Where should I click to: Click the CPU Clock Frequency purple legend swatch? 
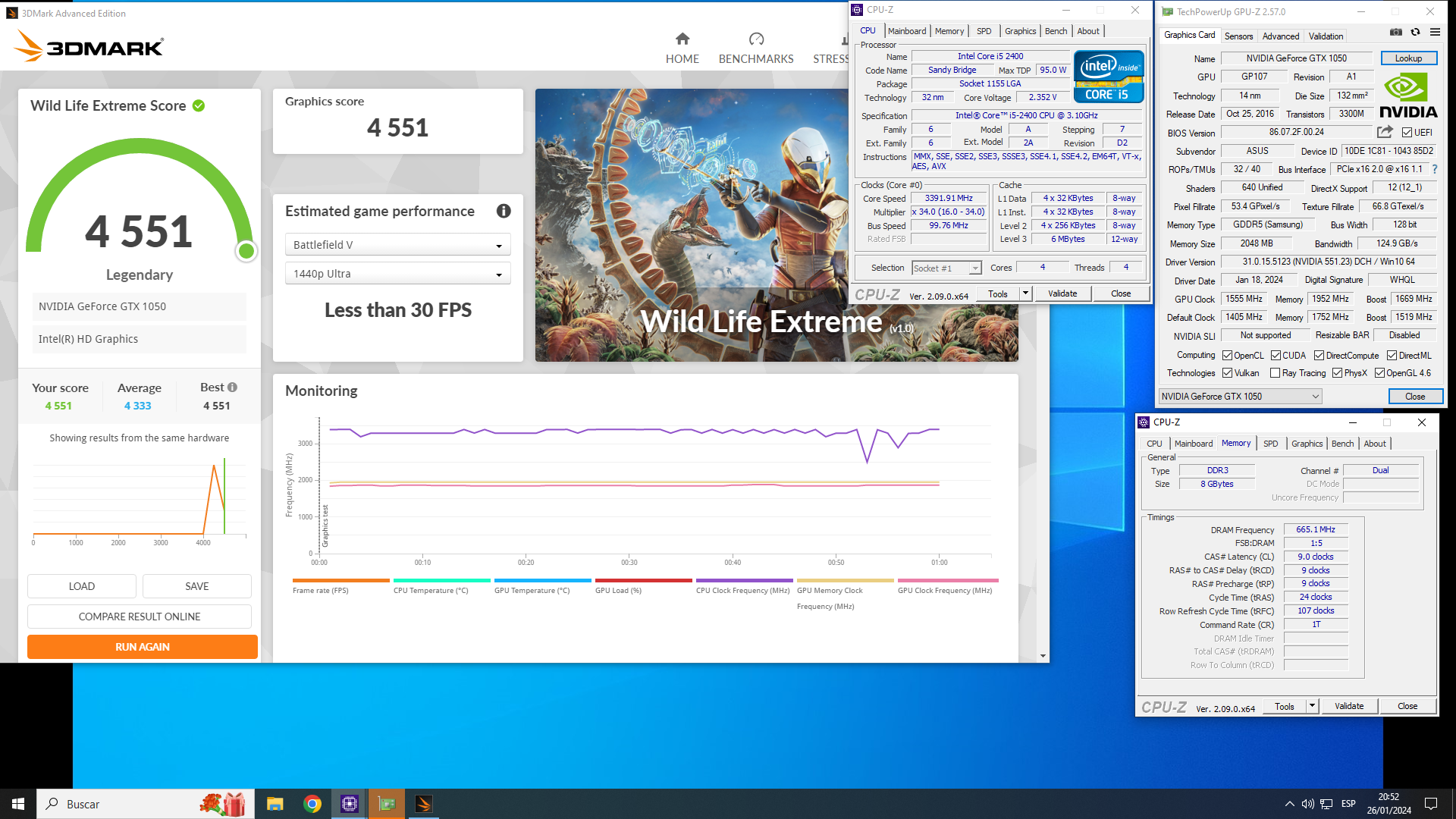745,581
